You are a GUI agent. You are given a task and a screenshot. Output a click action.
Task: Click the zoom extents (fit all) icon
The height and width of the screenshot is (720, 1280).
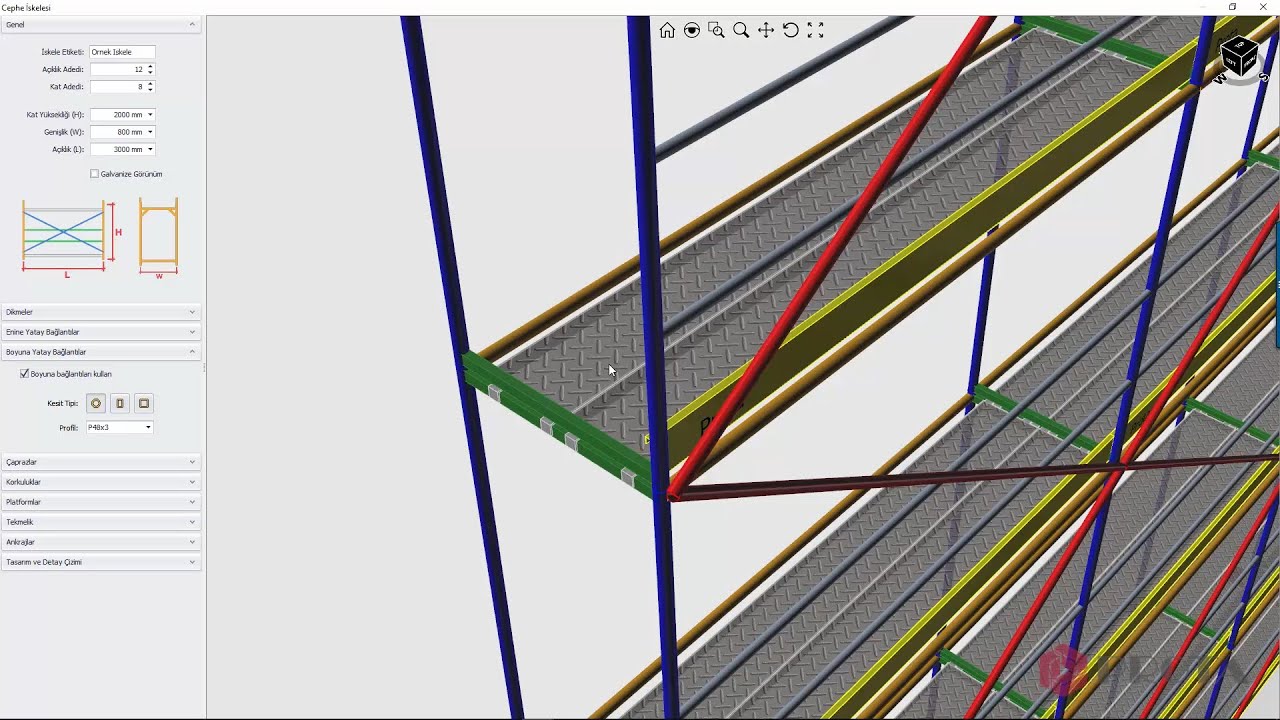815,30
